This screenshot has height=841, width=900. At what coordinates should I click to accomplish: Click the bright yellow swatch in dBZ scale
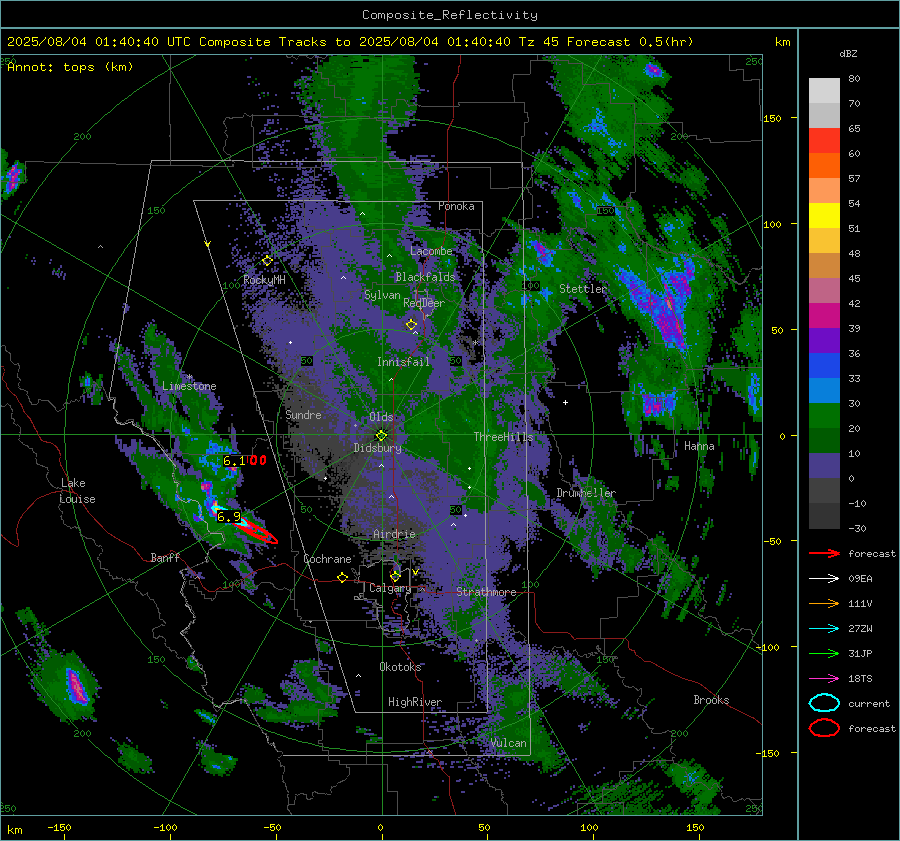click(824, 216)
